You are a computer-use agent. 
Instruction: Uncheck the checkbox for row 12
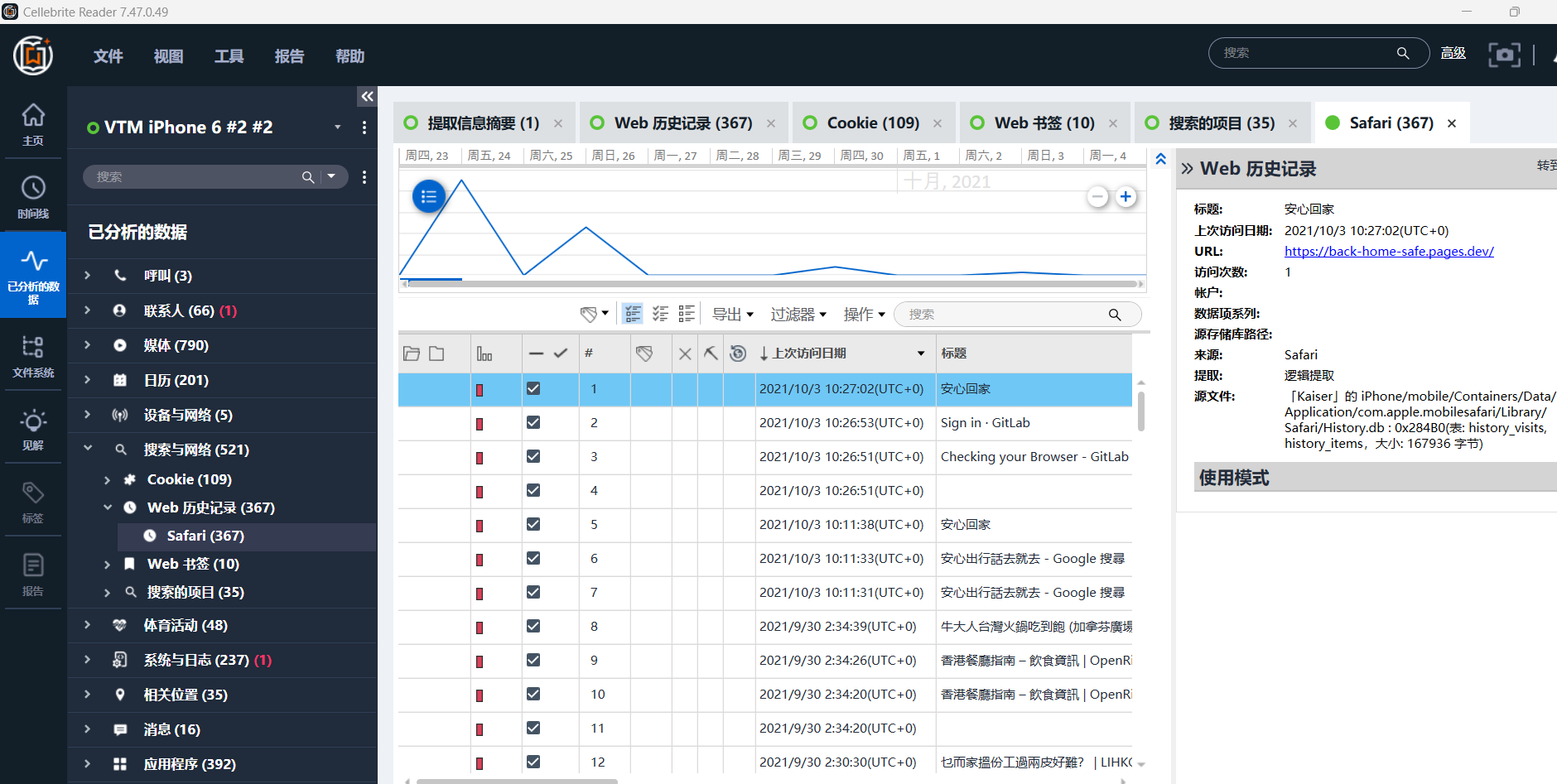point(533,762)
